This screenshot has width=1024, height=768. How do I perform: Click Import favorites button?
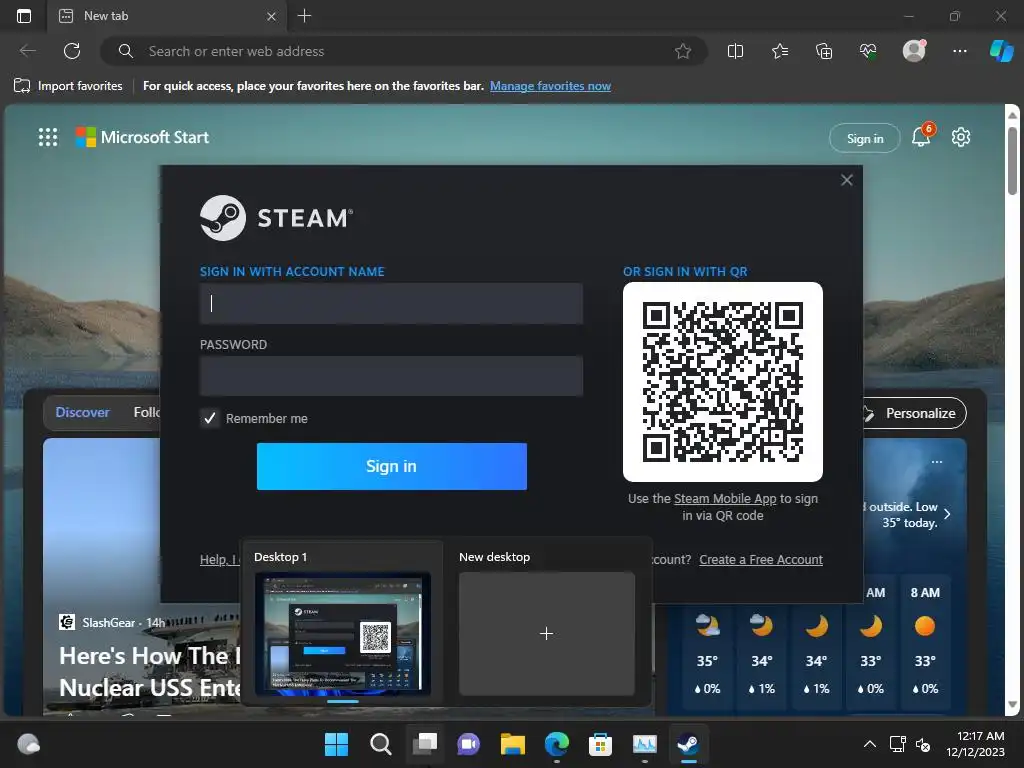click(68, 86)
